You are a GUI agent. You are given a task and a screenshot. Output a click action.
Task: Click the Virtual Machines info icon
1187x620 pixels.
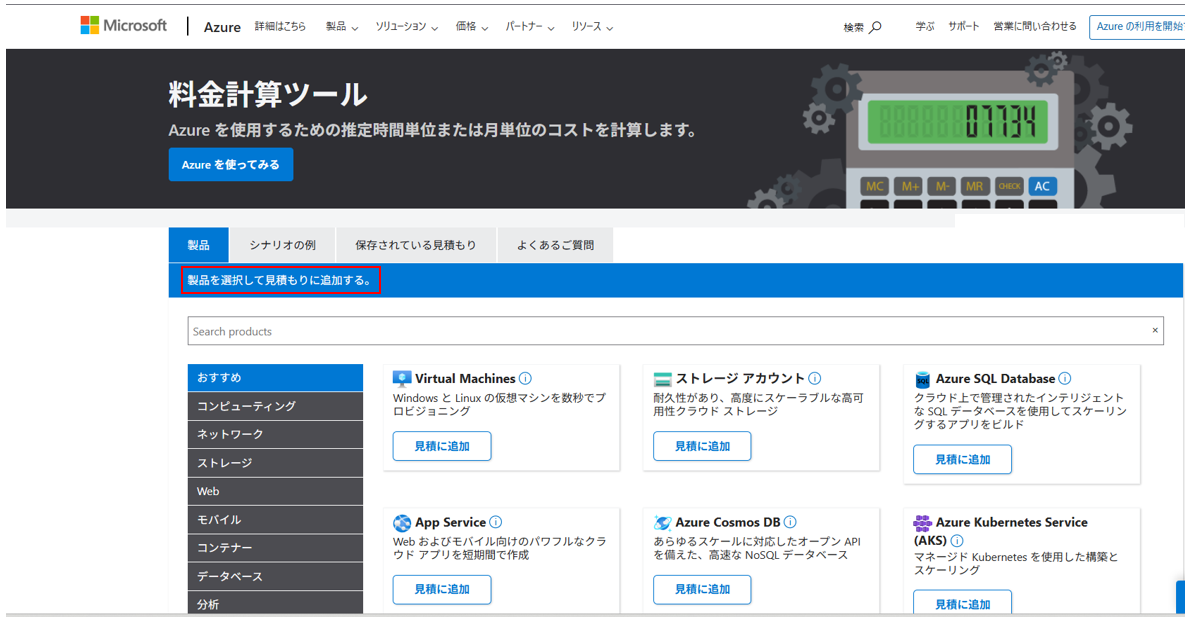pyautogui.click(x=526, y=379)
